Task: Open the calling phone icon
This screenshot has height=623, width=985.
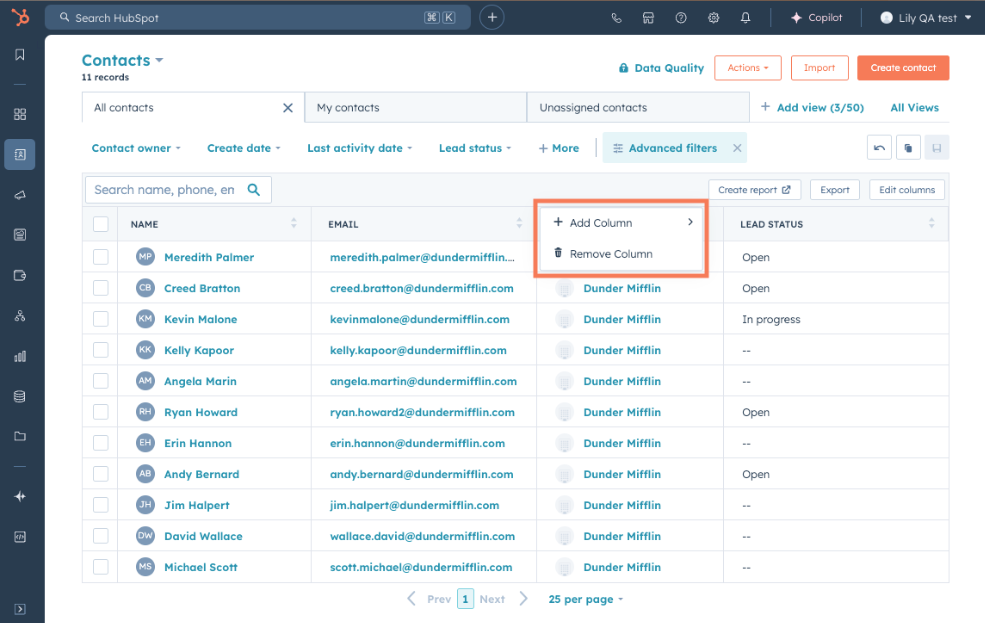Action: [x=616, y=18]
